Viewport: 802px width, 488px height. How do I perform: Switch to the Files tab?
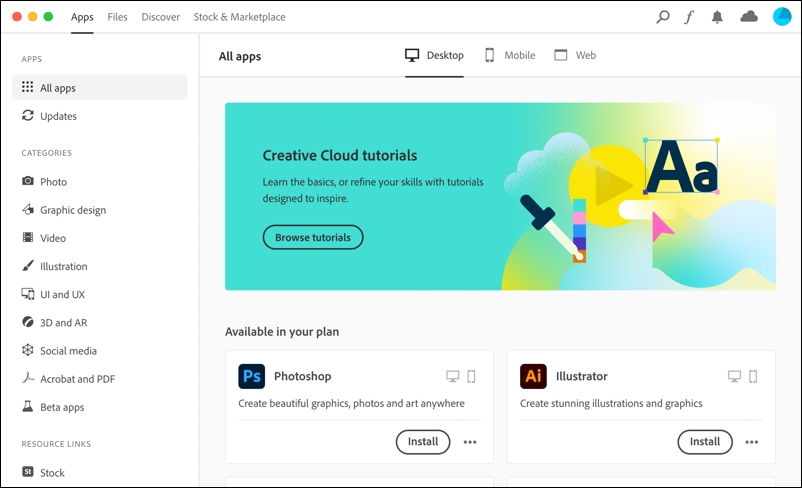(x=117, y=17)
